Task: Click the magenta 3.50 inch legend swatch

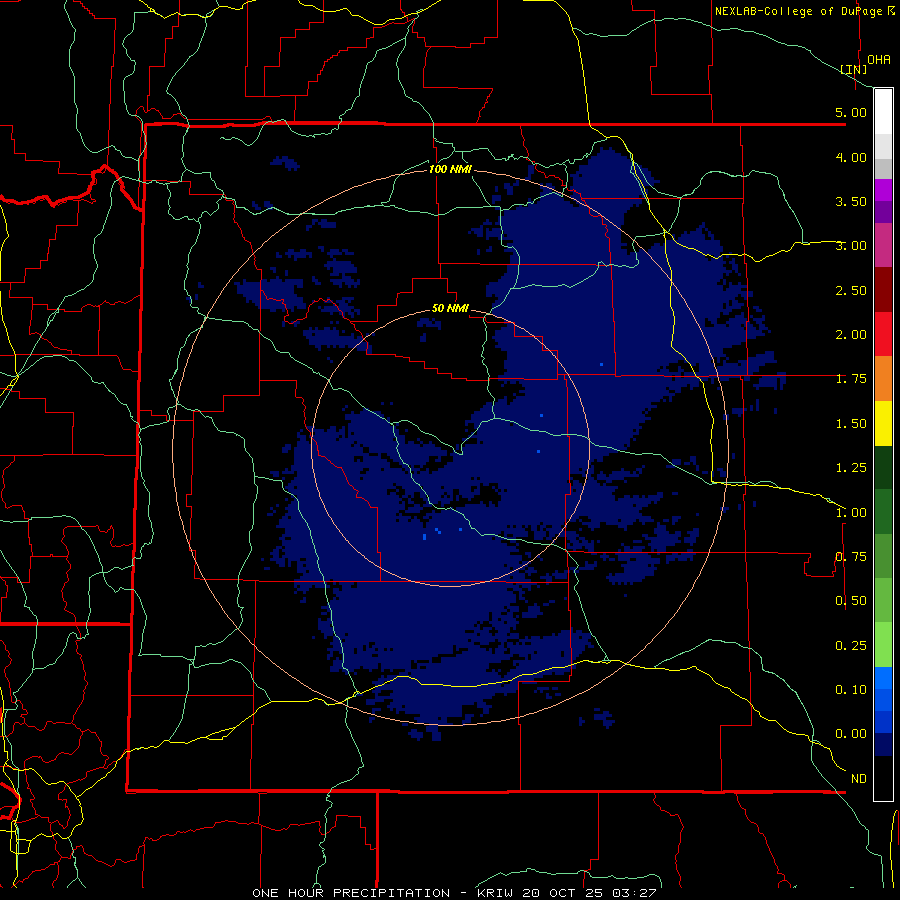Action: (883, 190)
